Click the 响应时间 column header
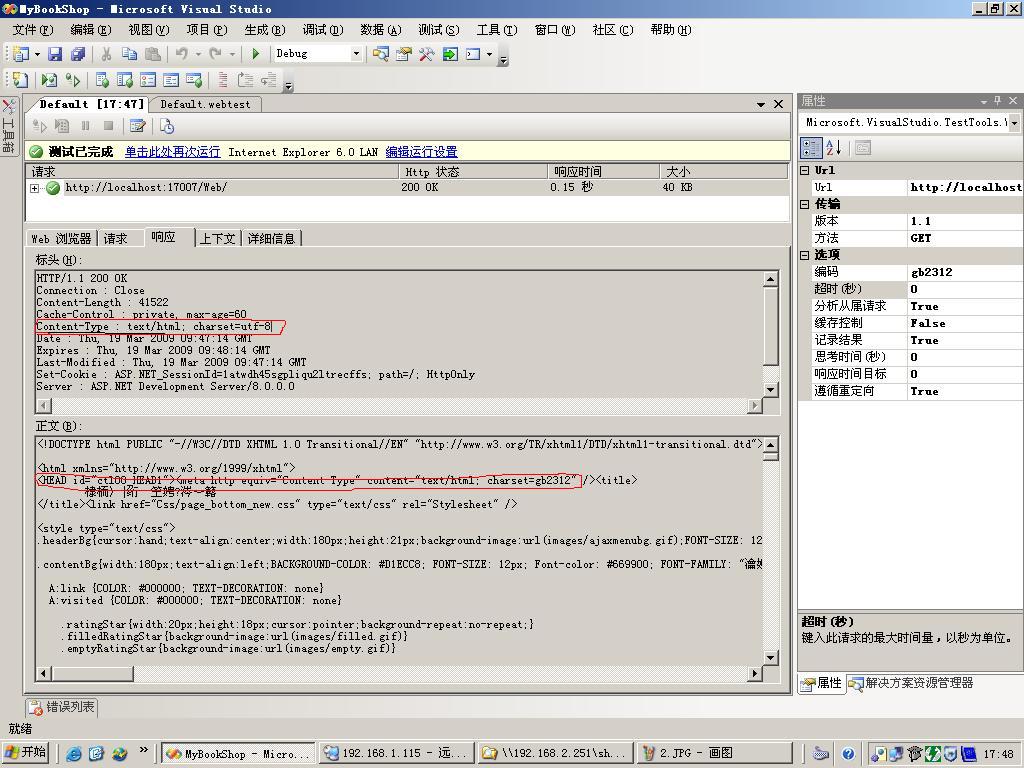1024x768 pixels. [x=603, y=172]
